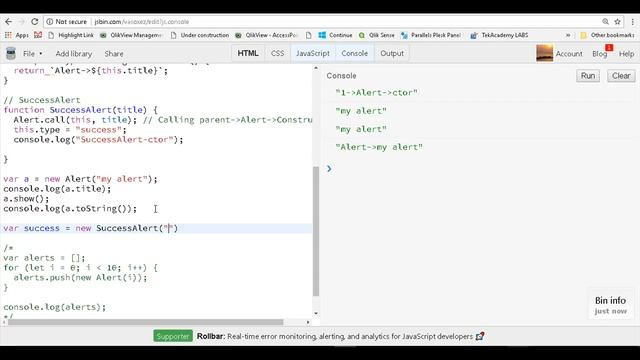
Task: Click the green Supporter badge
Action: coord(173,336)
